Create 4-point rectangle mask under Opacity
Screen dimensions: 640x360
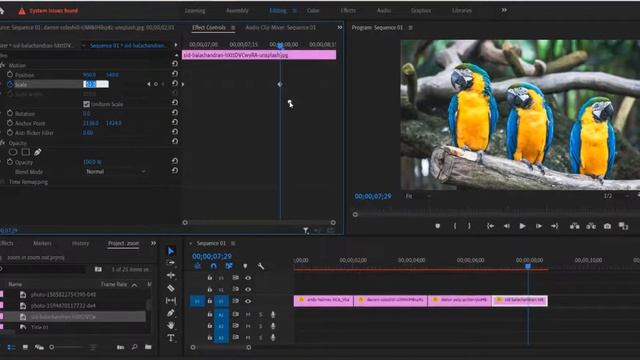click(25, 152)
